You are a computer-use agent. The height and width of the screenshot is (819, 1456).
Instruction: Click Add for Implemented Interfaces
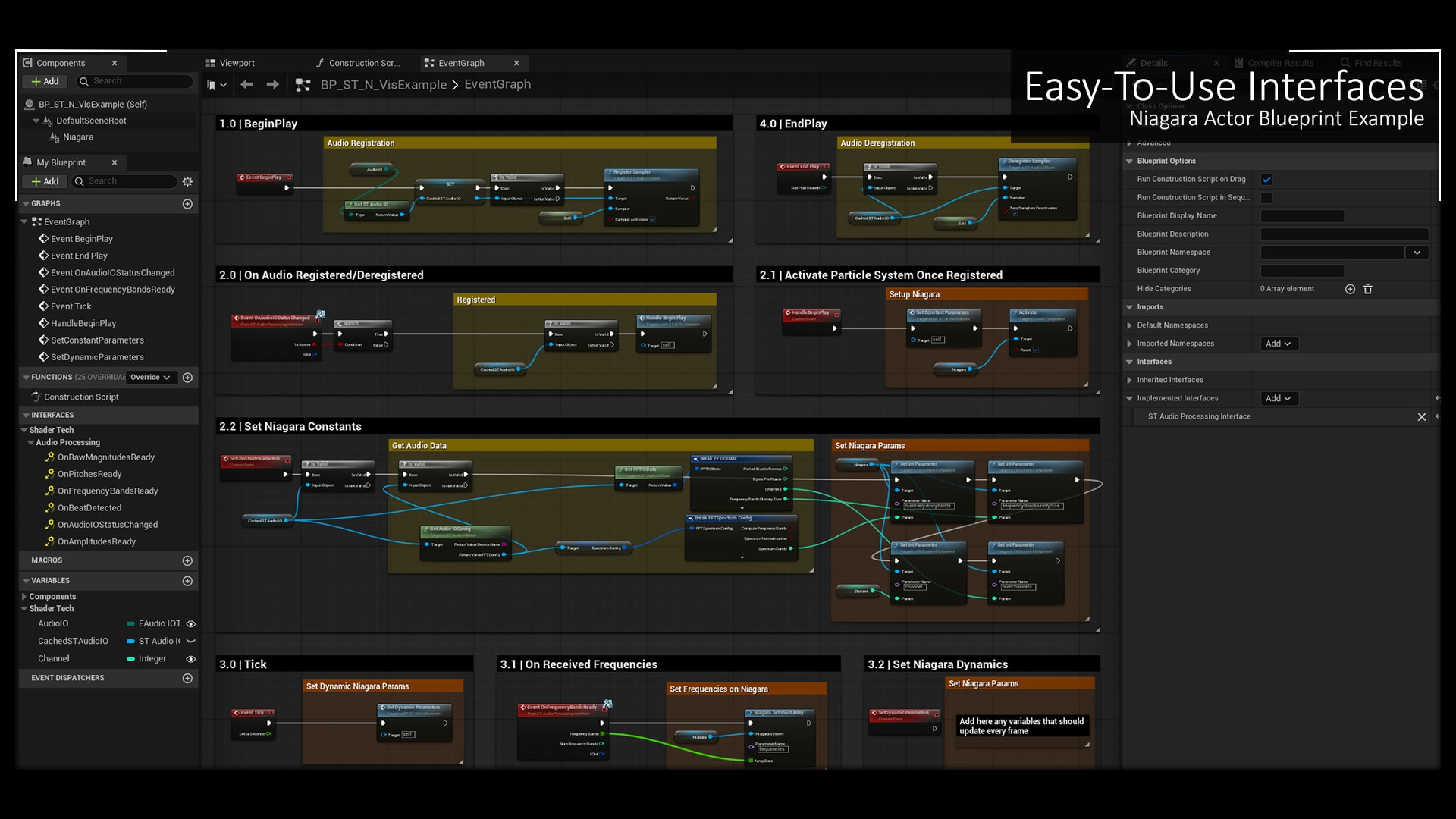pos(1278,398)
